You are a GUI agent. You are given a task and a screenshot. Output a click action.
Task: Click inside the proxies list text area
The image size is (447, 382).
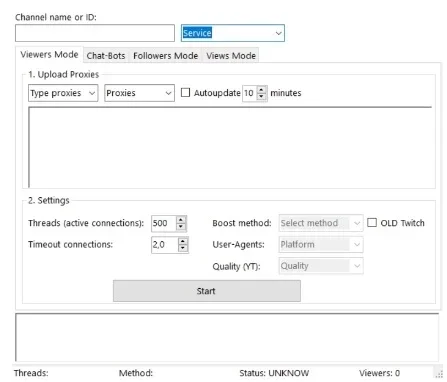(x=230, y=147)
